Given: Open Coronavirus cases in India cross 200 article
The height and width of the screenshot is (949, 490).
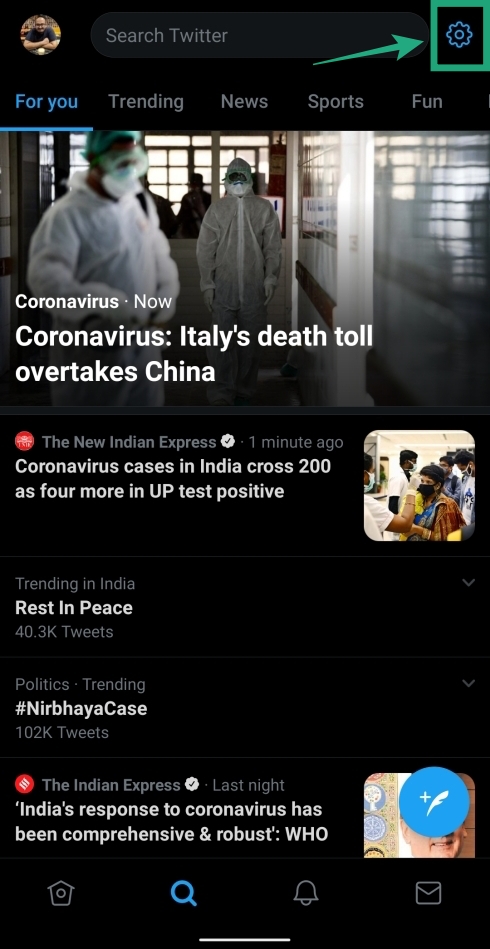Looking at the screenshot, I should [173, 479].
